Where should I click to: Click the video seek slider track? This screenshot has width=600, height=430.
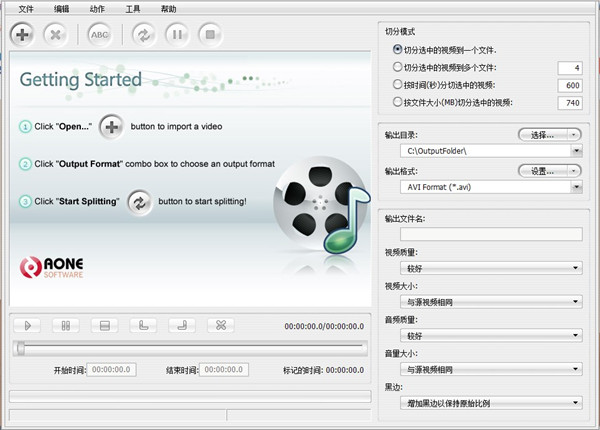pyautogui.click(x=190, y=348)
